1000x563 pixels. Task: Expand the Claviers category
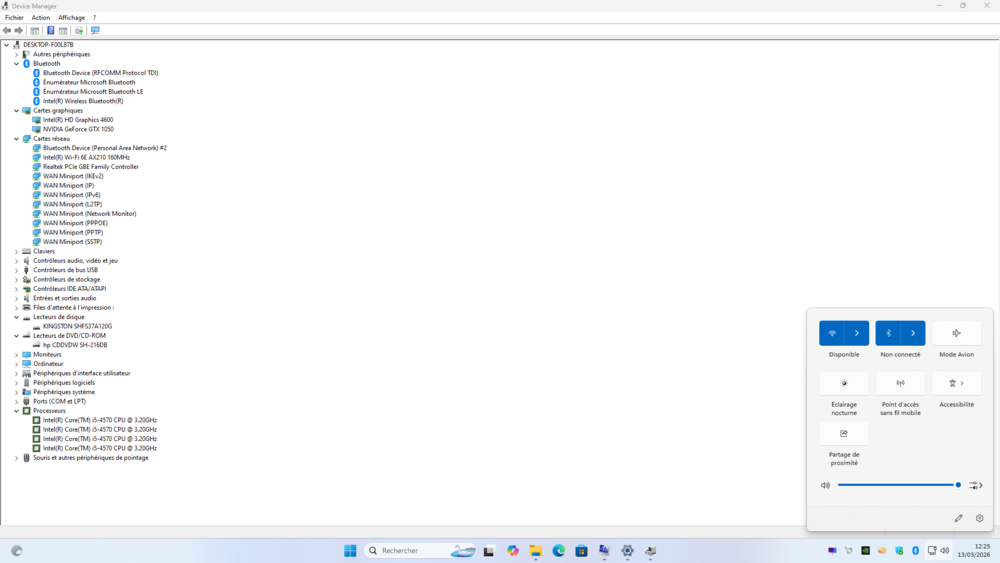point(16,251)
